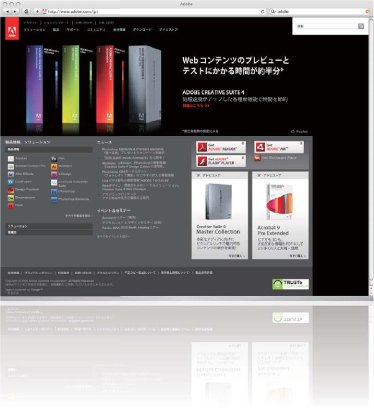
Task: Open the Design Premium product icon
Action: click(11, 190)
